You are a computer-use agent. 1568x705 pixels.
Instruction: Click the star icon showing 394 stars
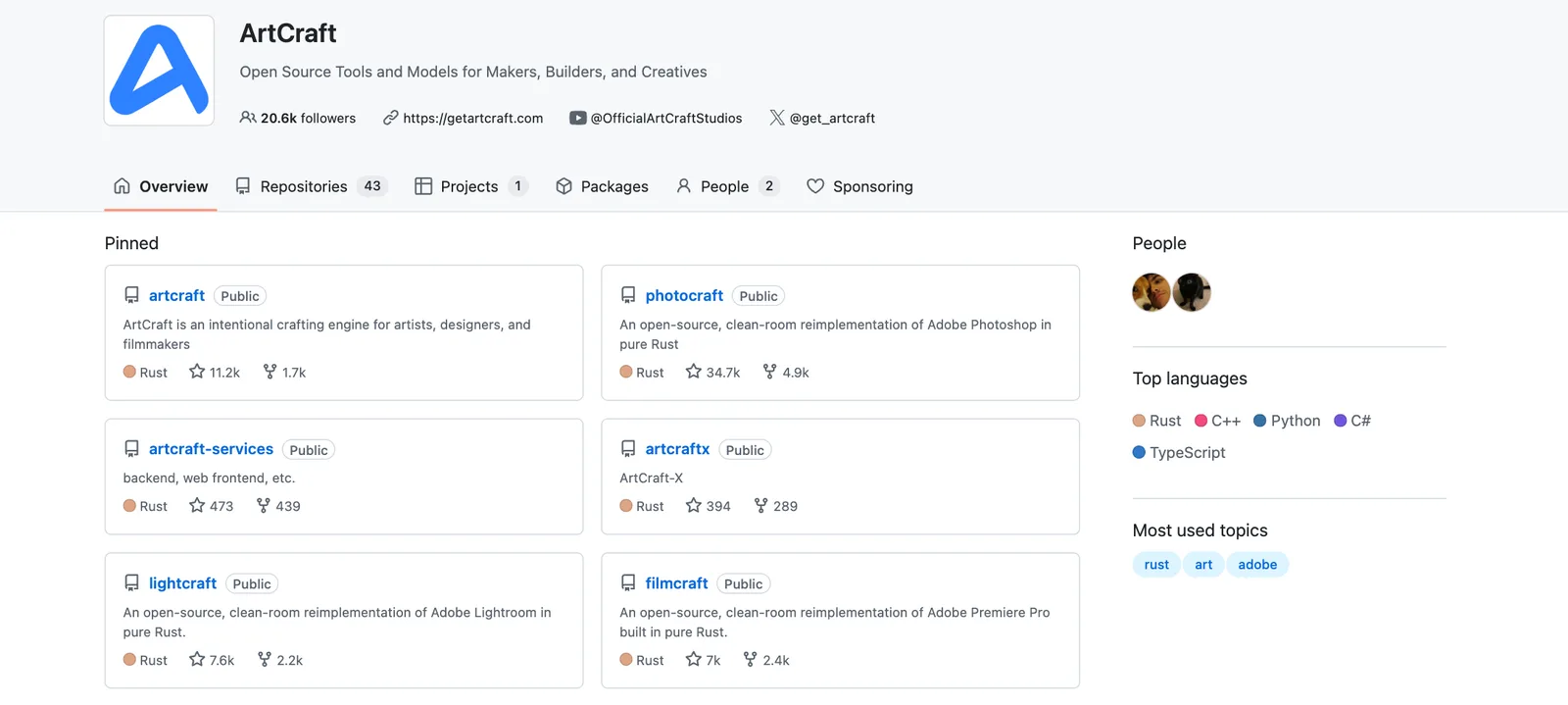(x=694, y=505)
